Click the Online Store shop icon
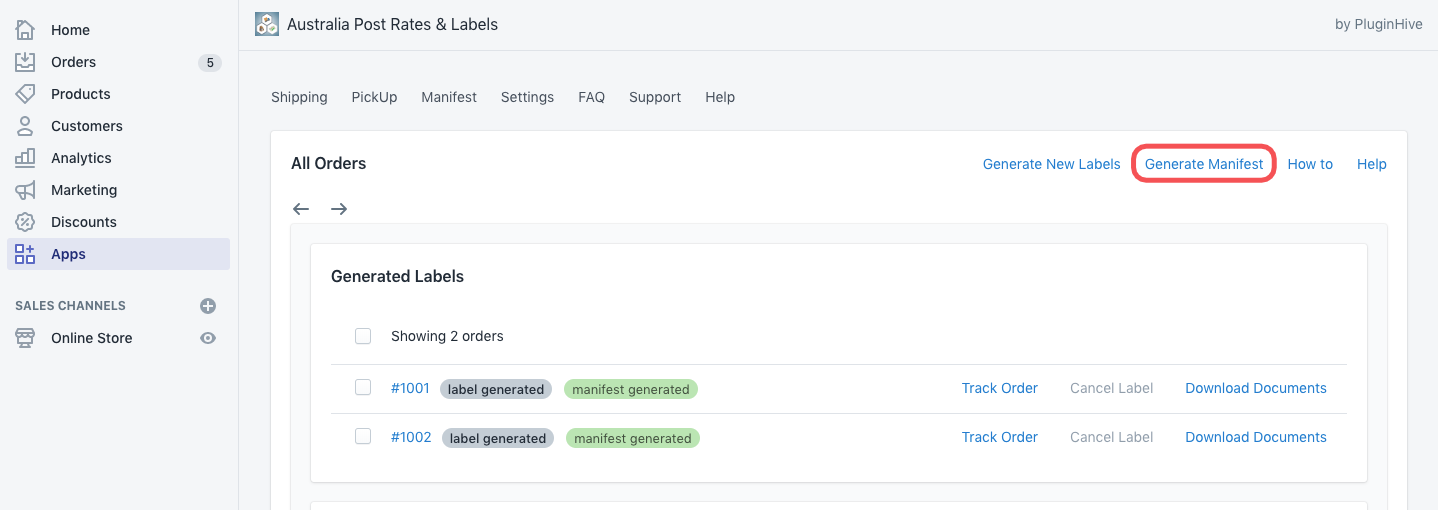The width and height of the screenshot is (1438, 510). coord(25,338)
